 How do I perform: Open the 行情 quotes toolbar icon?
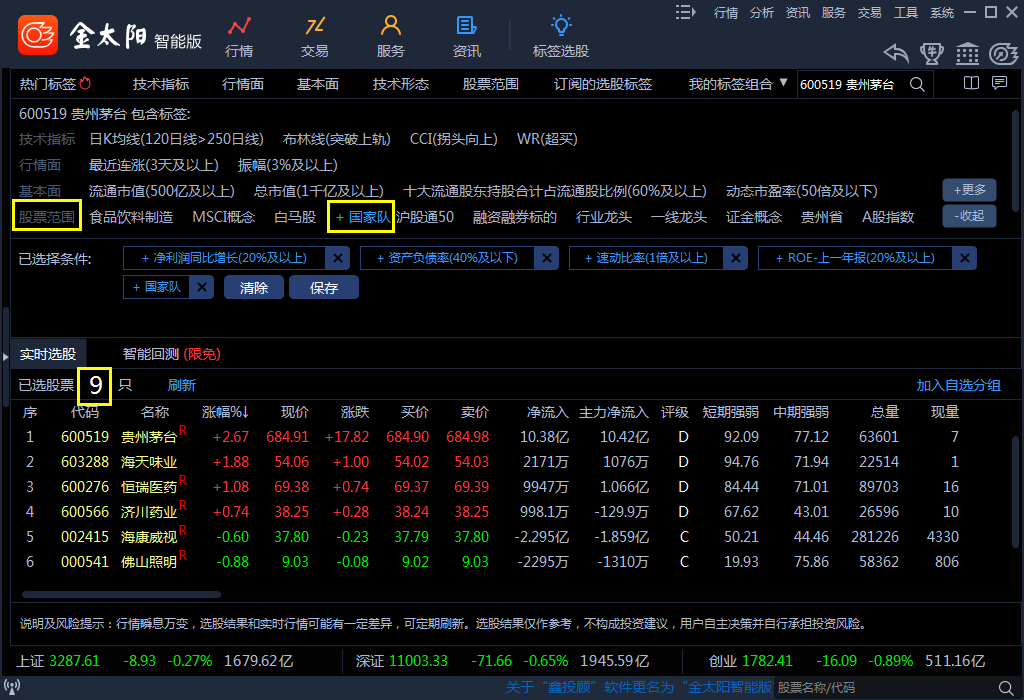tap(239, 37)
